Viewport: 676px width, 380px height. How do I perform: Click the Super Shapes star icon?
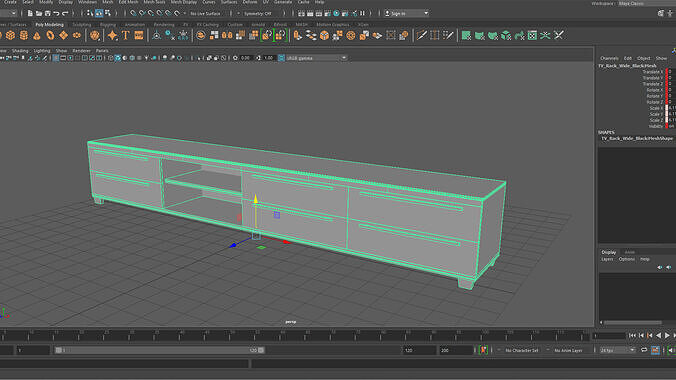tap(113, 35)
